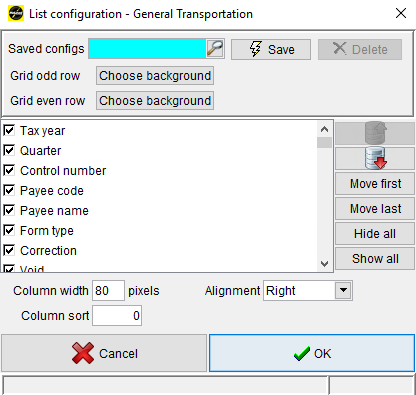Click the column list scroll up arrow
Image resolution: width=416 pixels, height=395 pixels.
pyautogui.click(x=324, y=129)
